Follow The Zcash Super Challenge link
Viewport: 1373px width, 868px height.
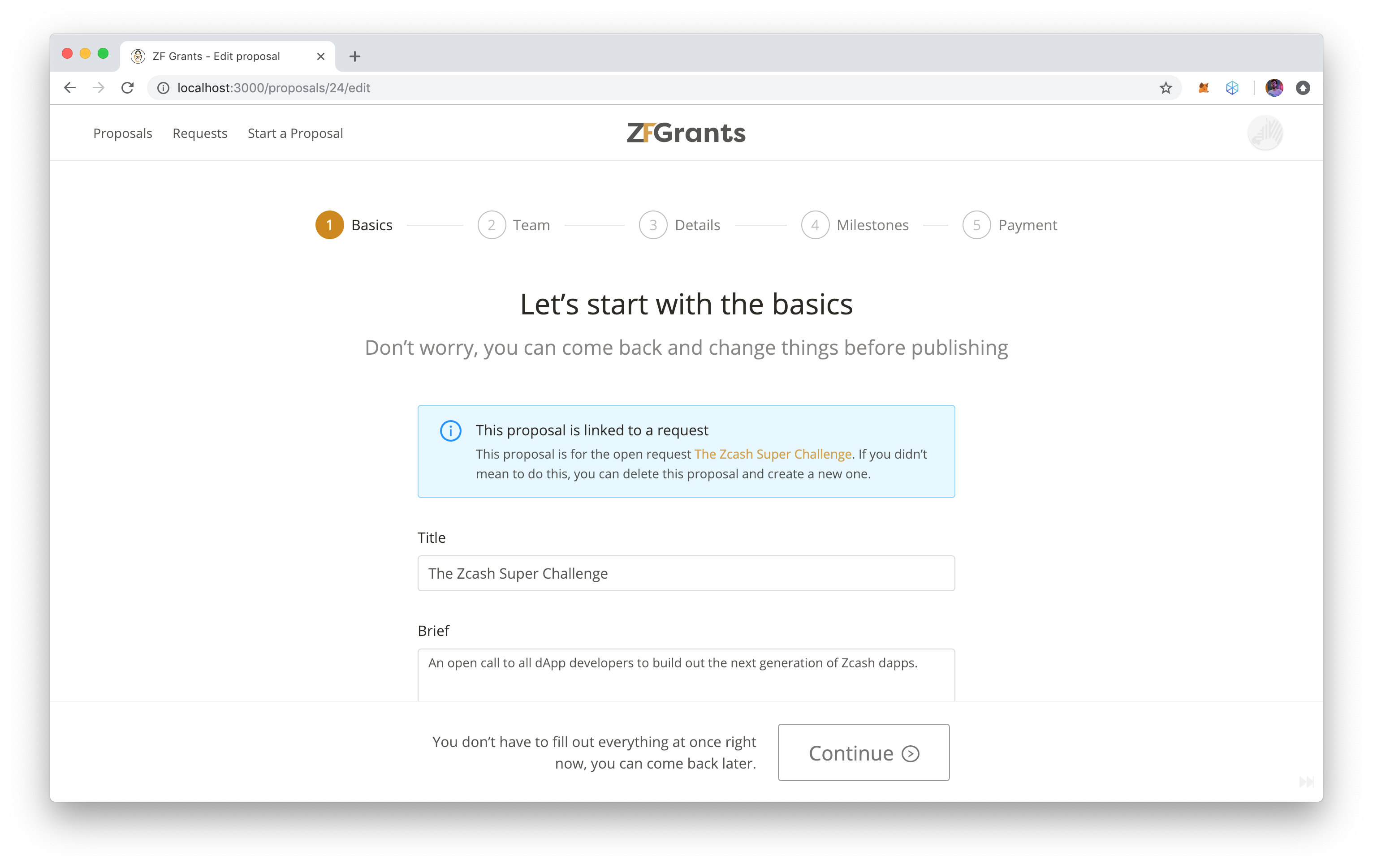[x=773, y=454]
